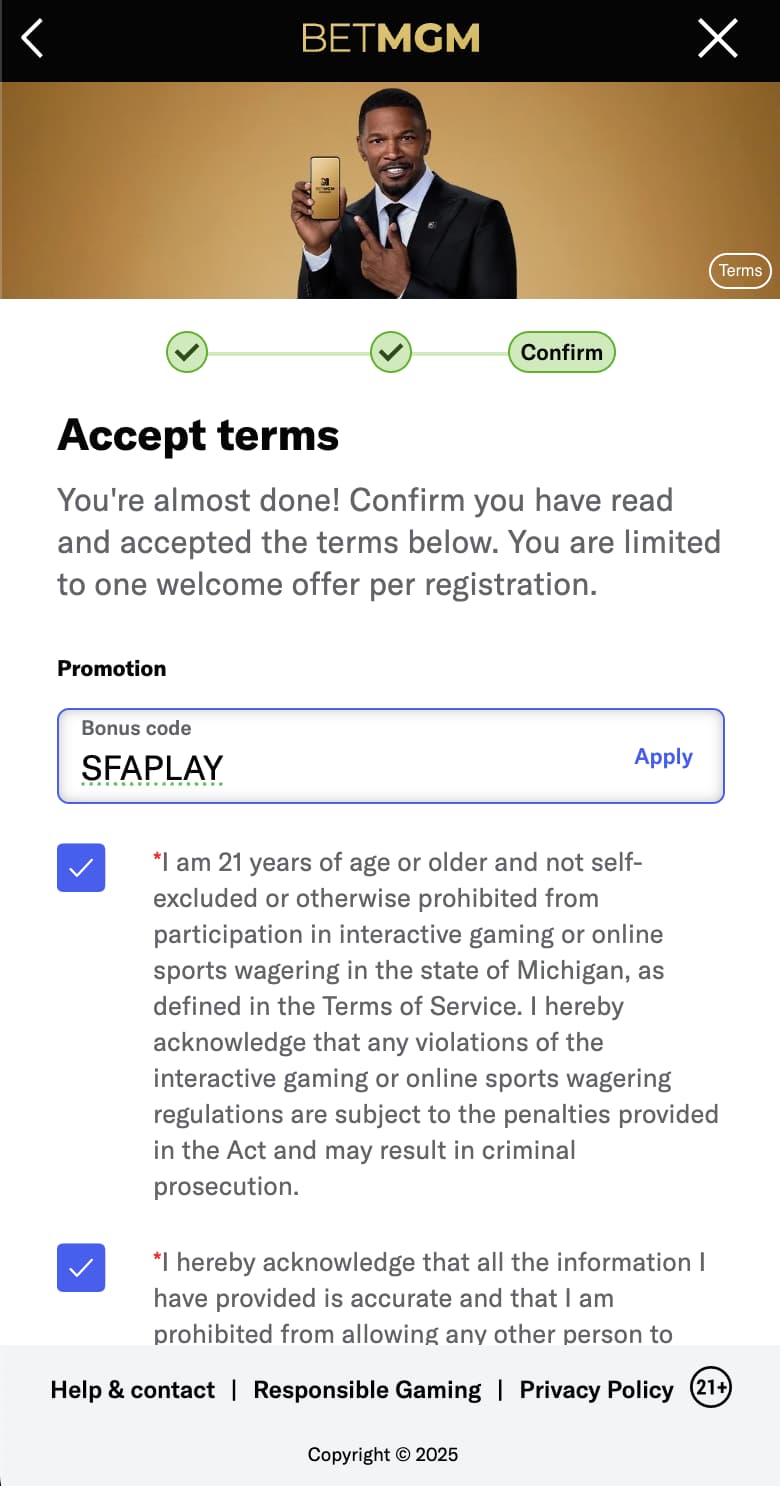Open Privacy Policy link
780x1486 pixels.
pyautogui.click(x=596, y=1390)
